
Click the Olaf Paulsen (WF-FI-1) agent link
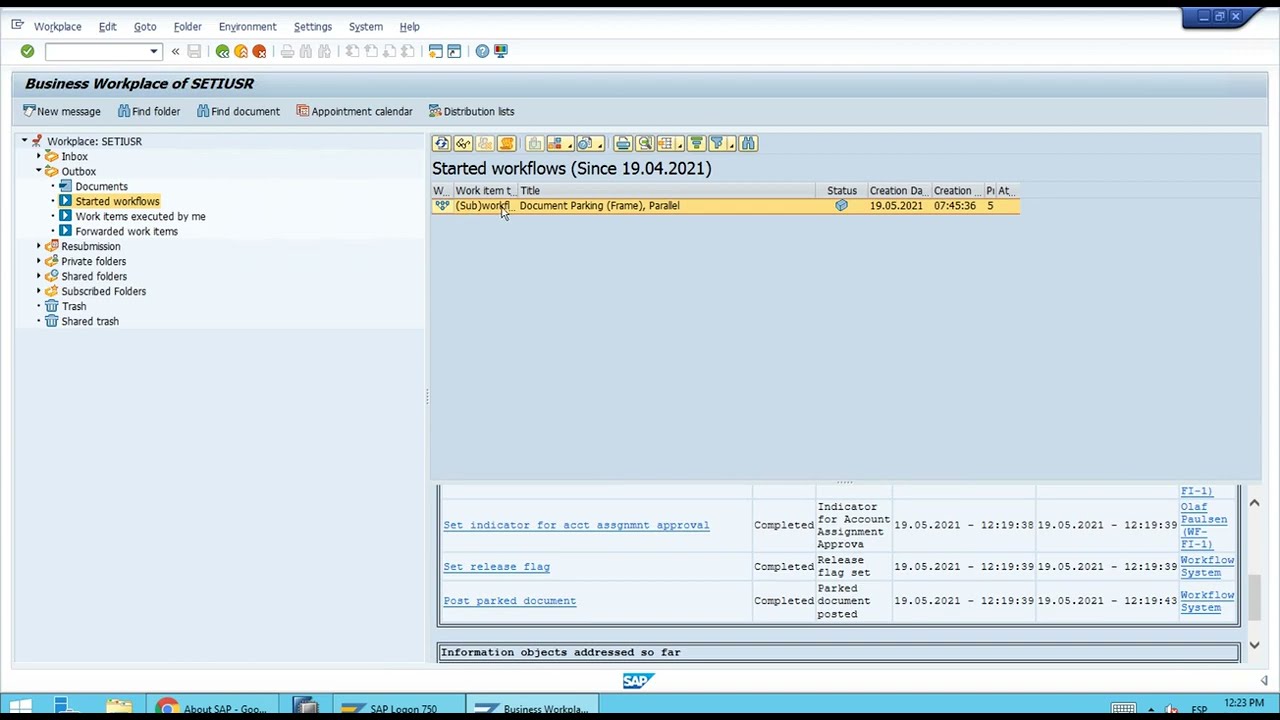[x=1203, y=525]
